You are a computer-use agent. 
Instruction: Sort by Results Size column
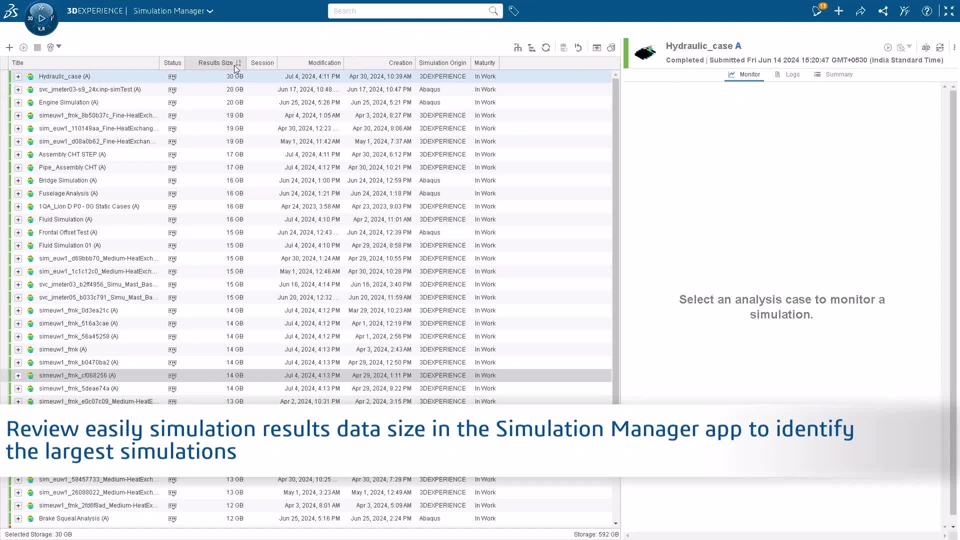click(x=214, y=62)
